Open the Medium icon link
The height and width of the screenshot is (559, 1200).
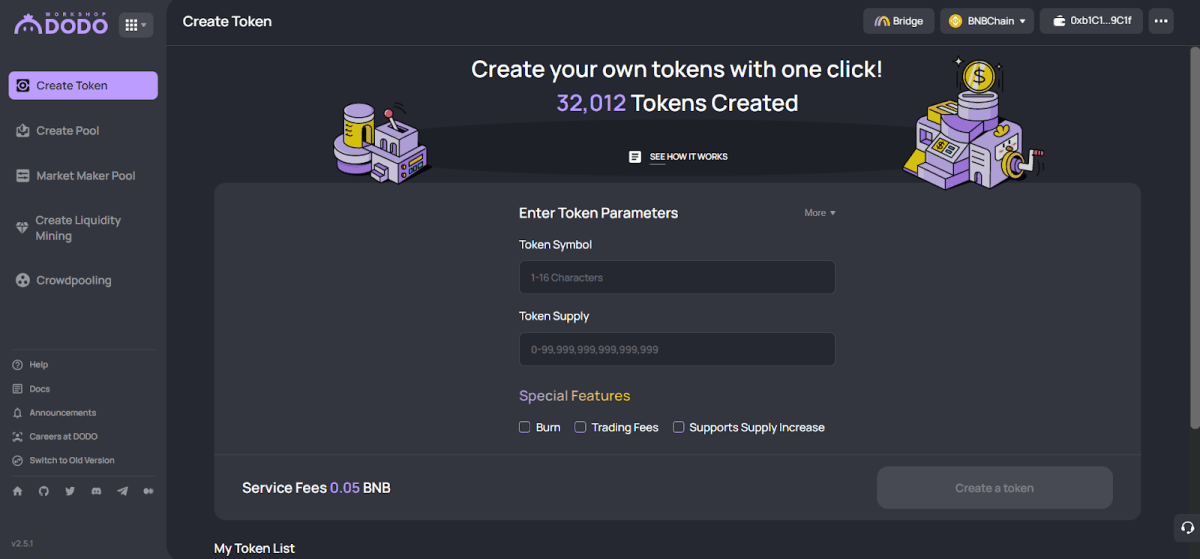tap(149, 491)
